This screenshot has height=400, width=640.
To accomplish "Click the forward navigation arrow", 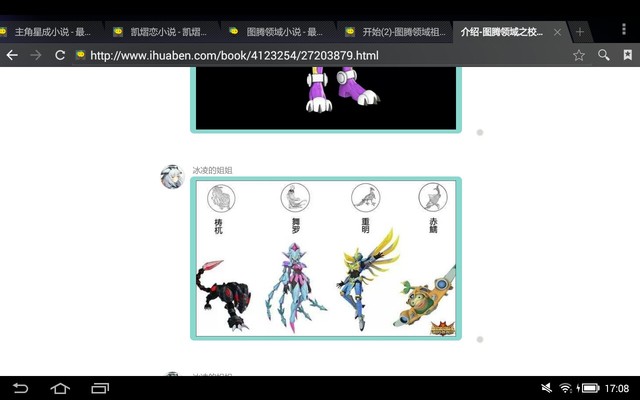I will point(36,55).
